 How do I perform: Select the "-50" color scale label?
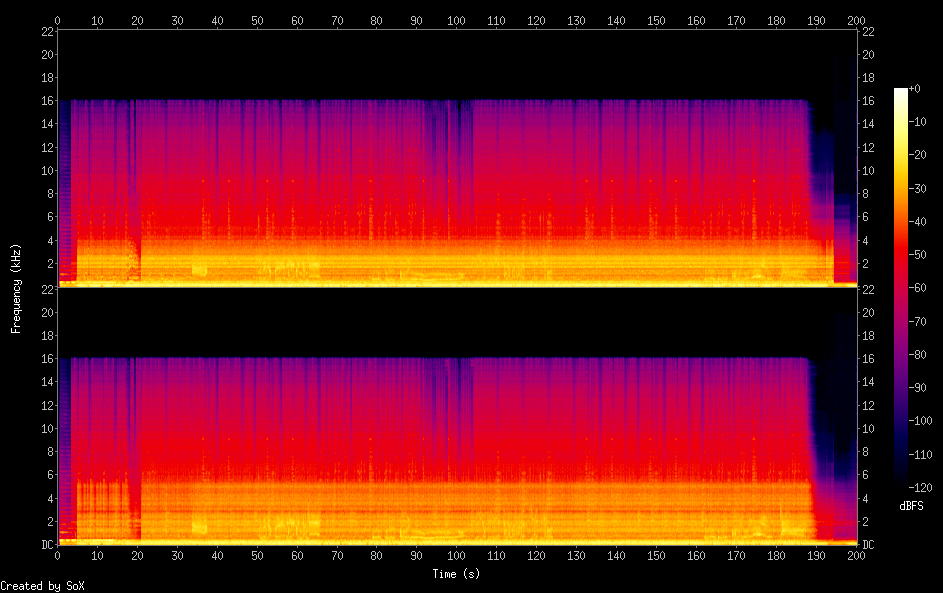tap(917, 255)
